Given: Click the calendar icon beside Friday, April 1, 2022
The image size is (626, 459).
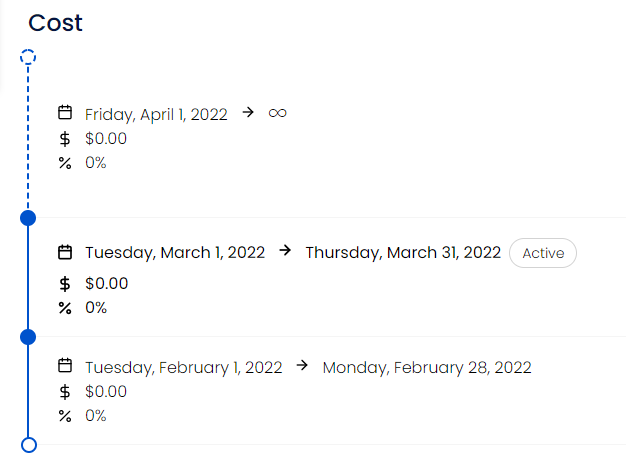Looking at the screenshot, I should click(65, 113).
